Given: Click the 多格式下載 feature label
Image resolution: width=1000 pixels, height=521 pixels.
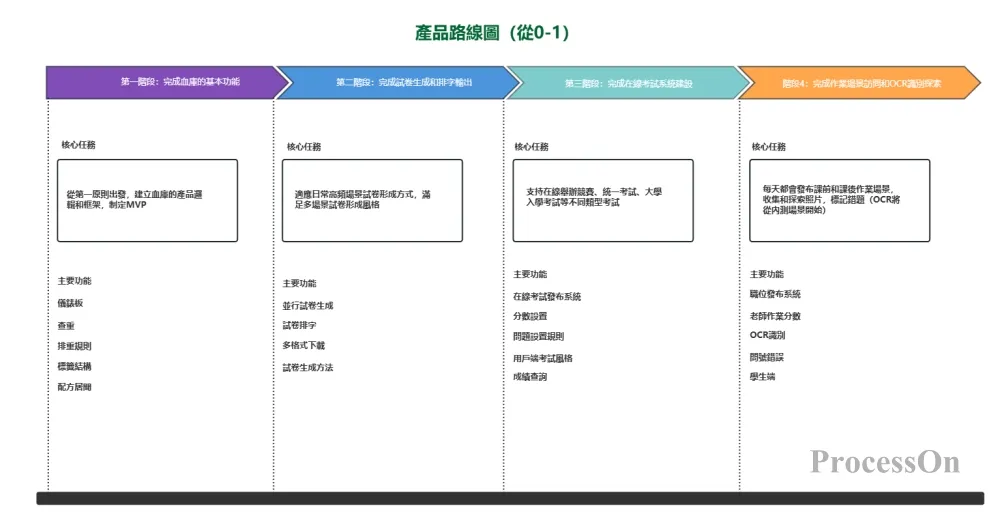Looking at the screenshot, I should click(303, 346).
